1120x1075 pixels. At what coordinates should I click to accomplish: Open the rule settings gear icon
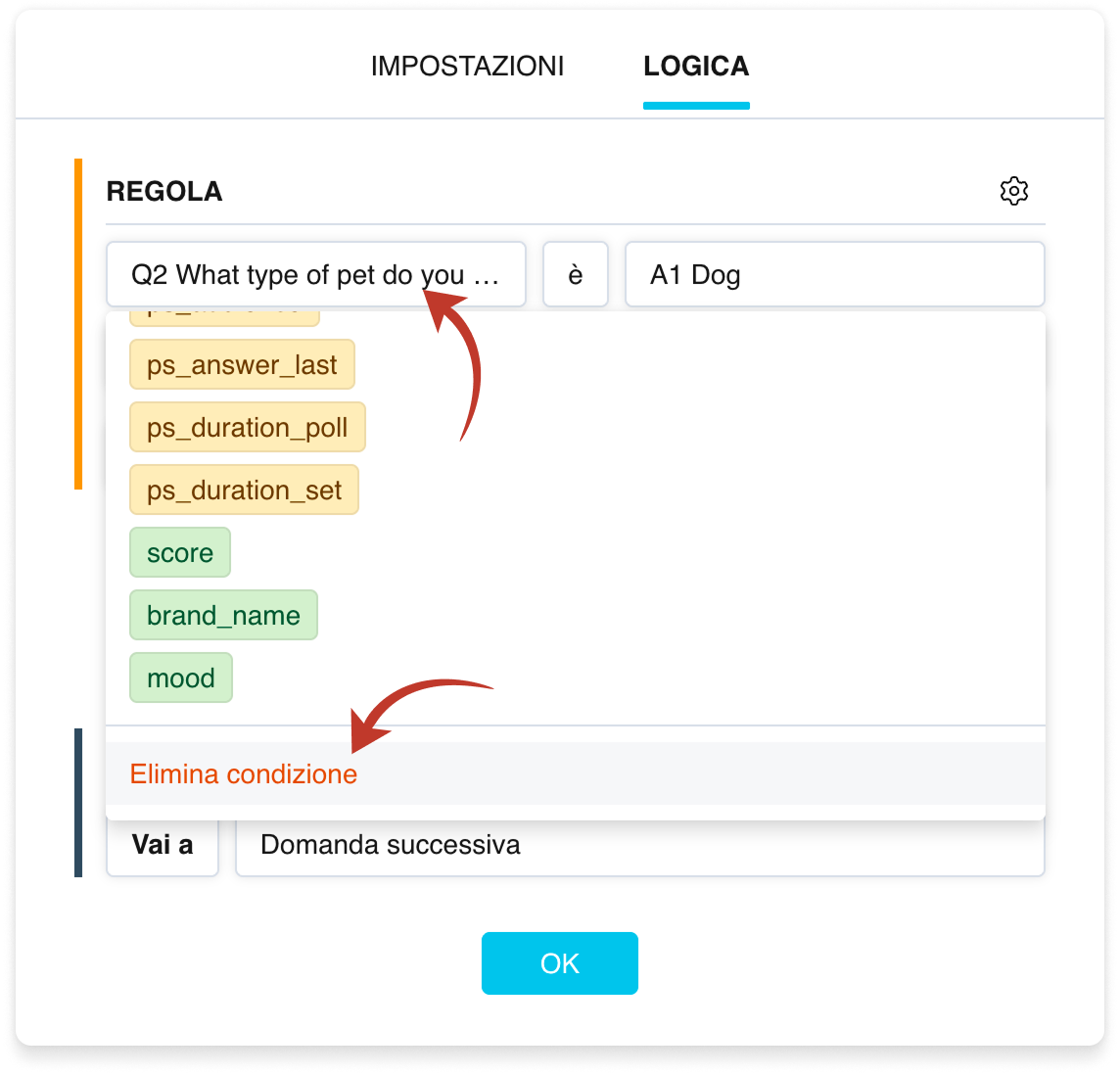click(1013, 191)
